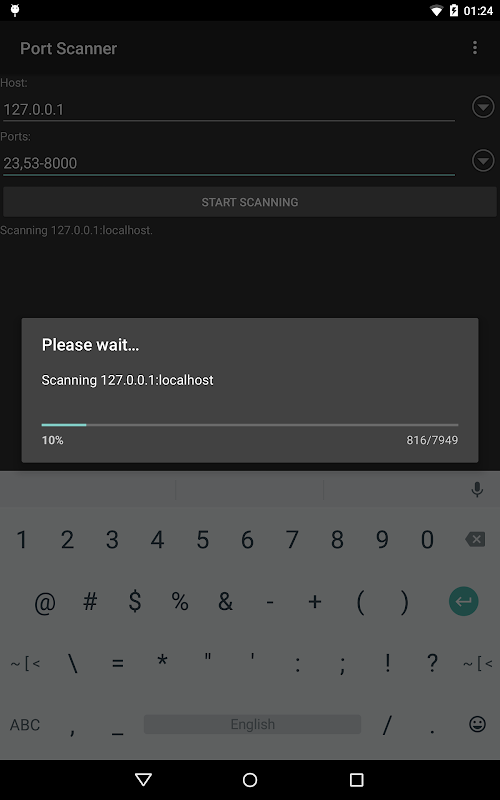The height and width of the screenshot is (800, 500).
Task: Expand the Ports dropdown arrow
Action: point(483,161)
